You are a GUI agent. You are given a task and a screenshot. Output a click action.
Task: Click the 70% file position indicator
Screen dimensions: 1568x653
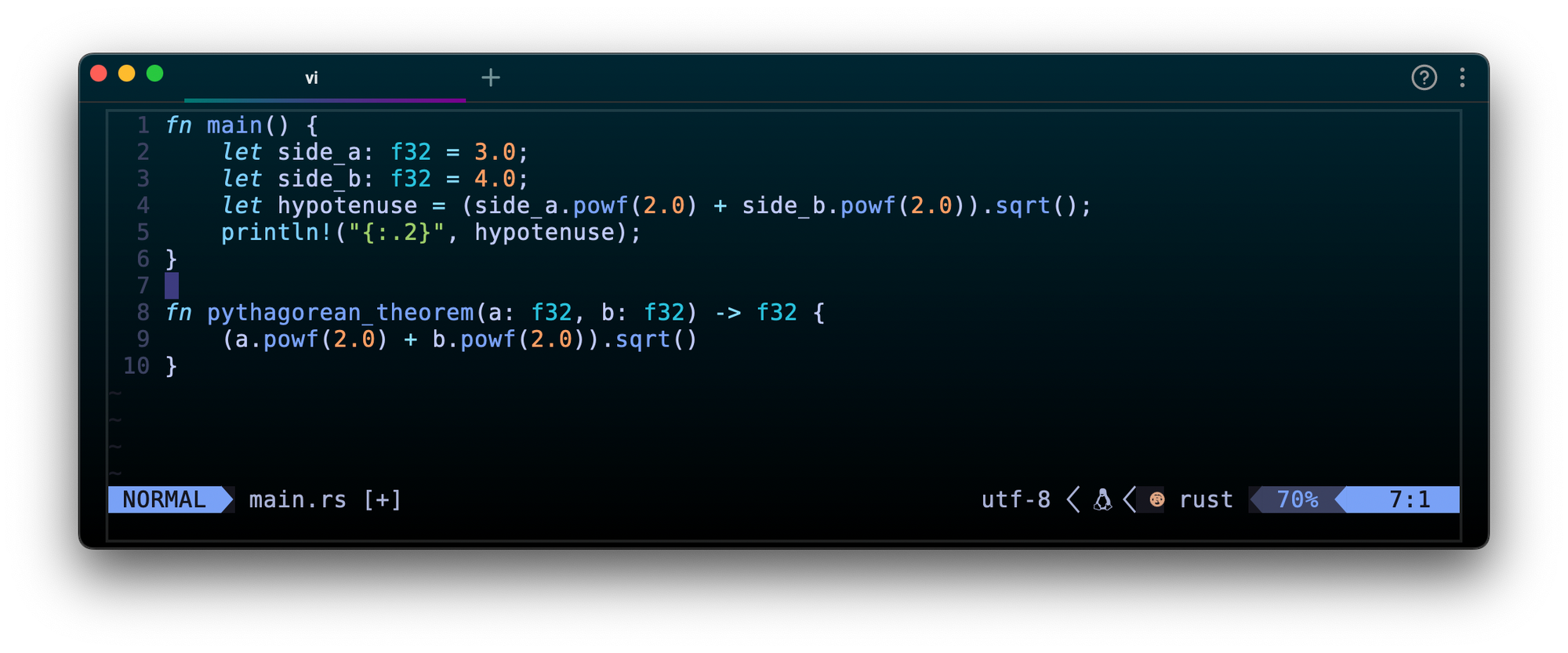tap(1297, 500)
